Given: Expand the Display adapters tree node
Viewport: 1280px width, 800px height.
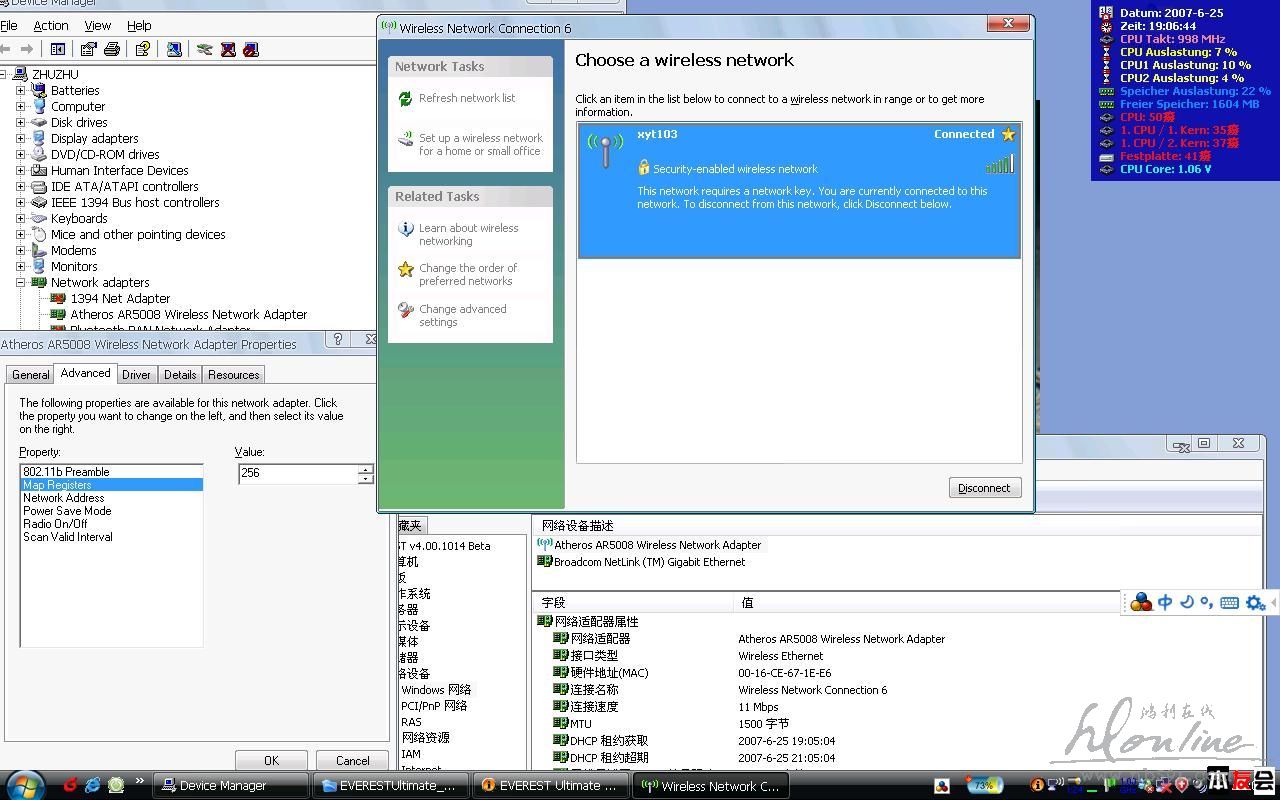Looking at the screenshot, I should tap(20, 139).
